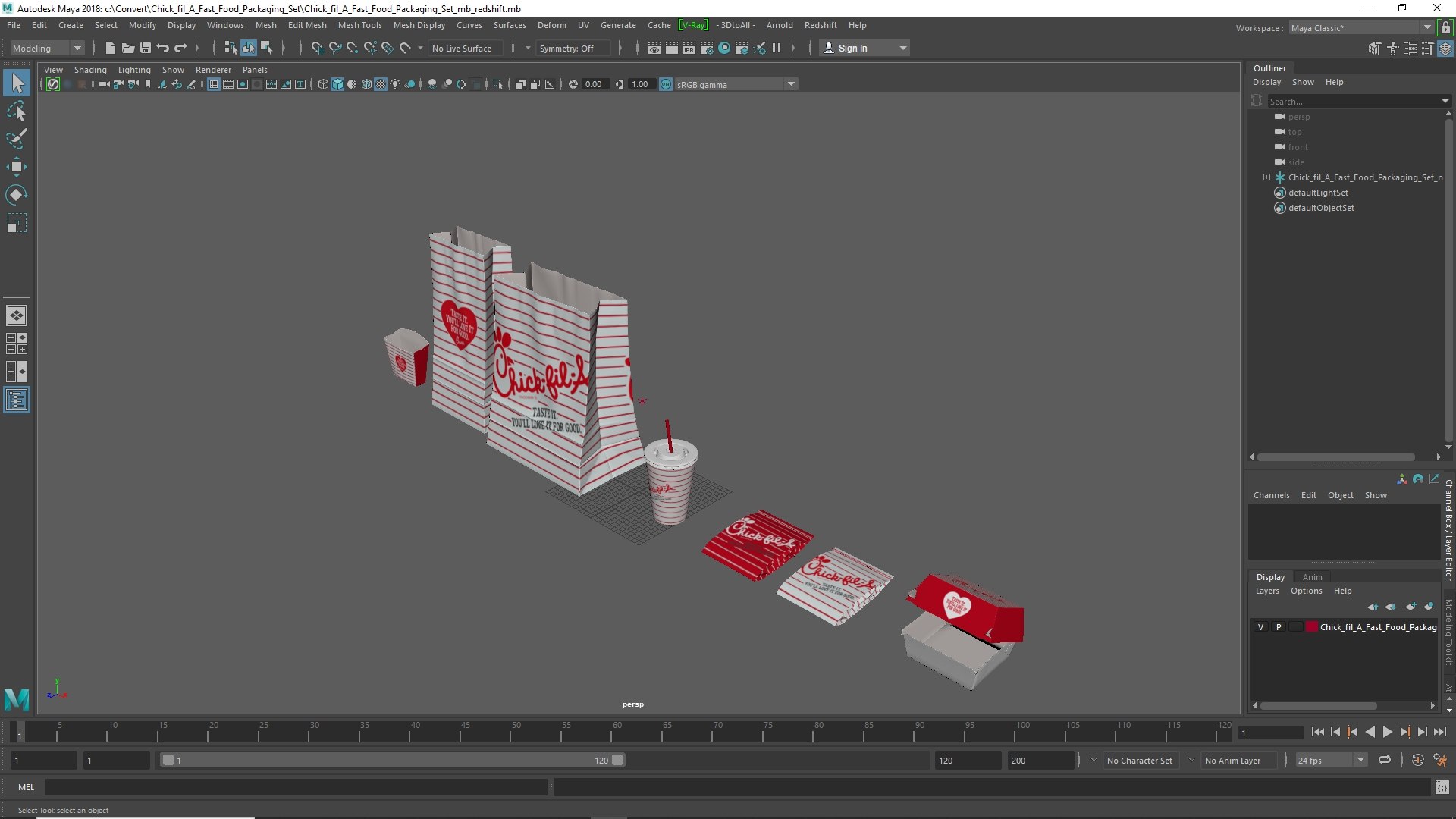Image resolution: width=1456 pixels, height=819 pixels.
Task: Go to start of playback range
Action: tap(1317, 732)
